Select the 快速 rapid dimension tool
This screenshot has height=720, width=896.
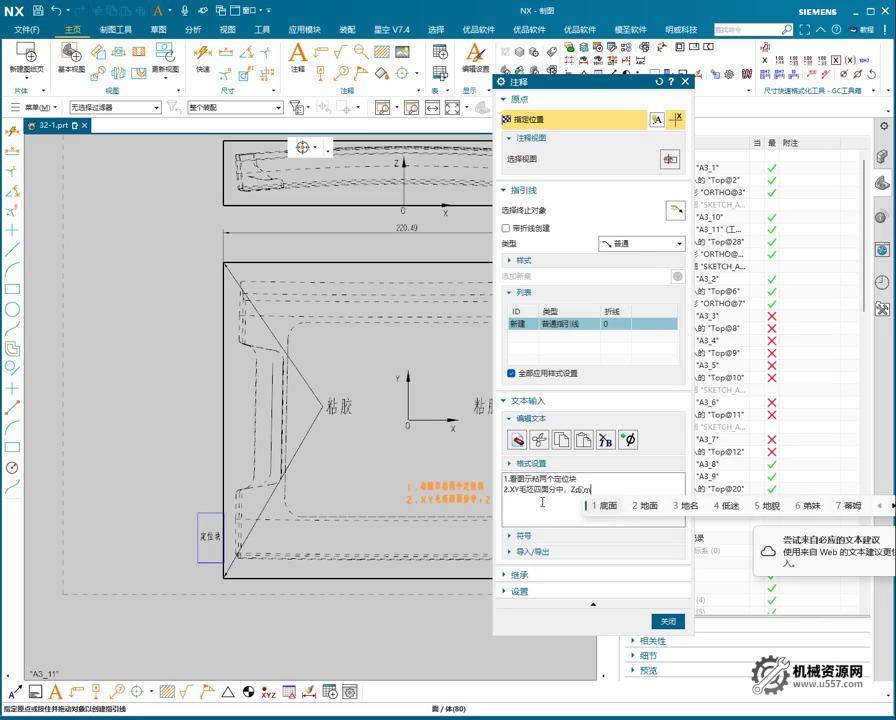pos(203,54)
